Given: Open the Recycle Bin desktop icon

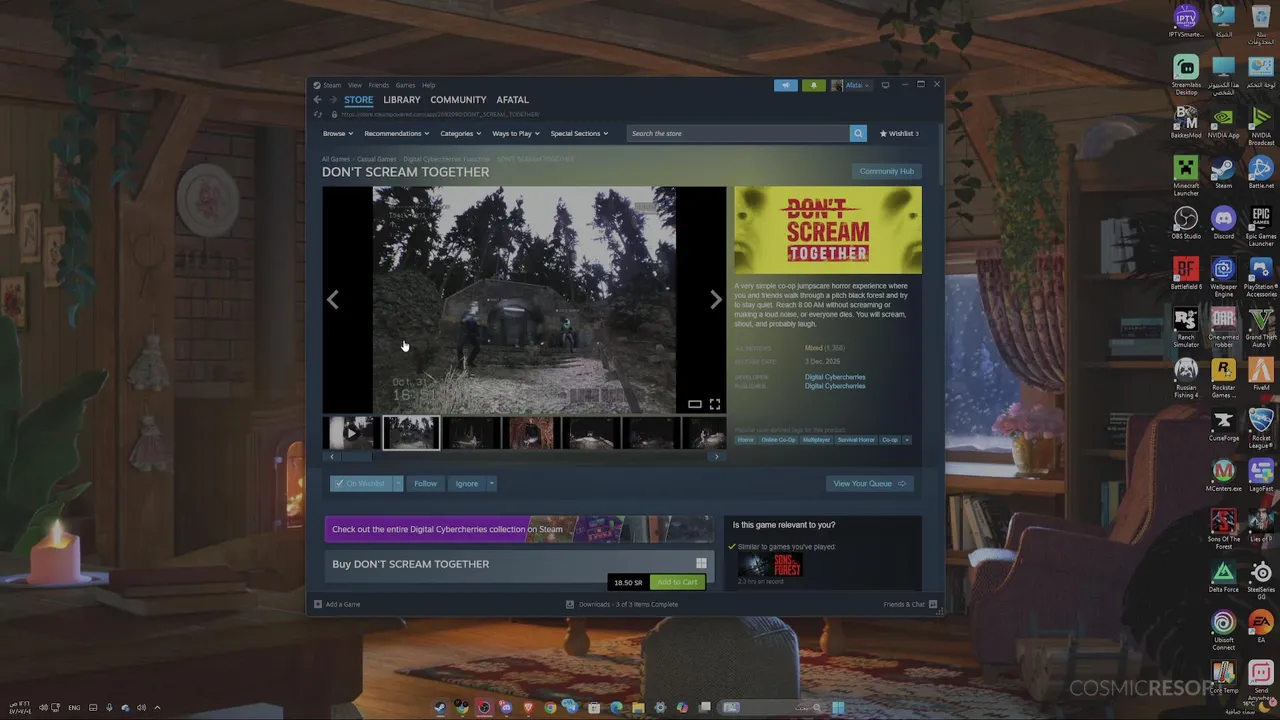Looking at the screenshot, I should tap(1261, 26).
